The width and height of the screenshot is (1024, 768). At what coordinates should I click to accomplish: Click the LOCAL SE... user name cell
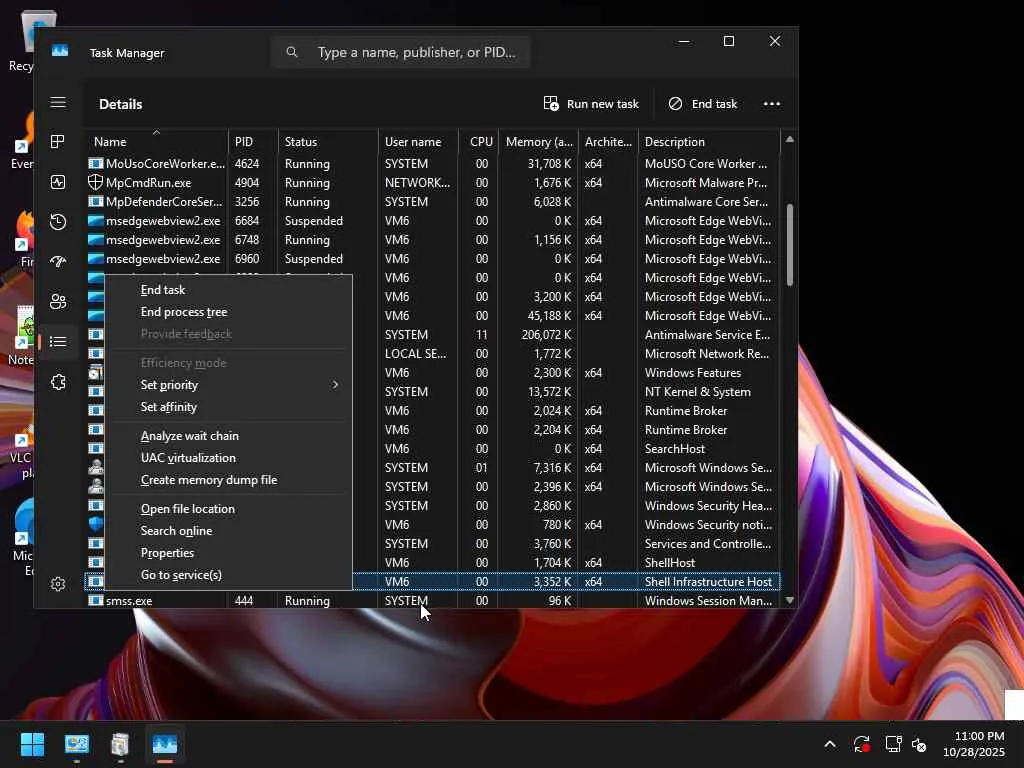[415, 354]
